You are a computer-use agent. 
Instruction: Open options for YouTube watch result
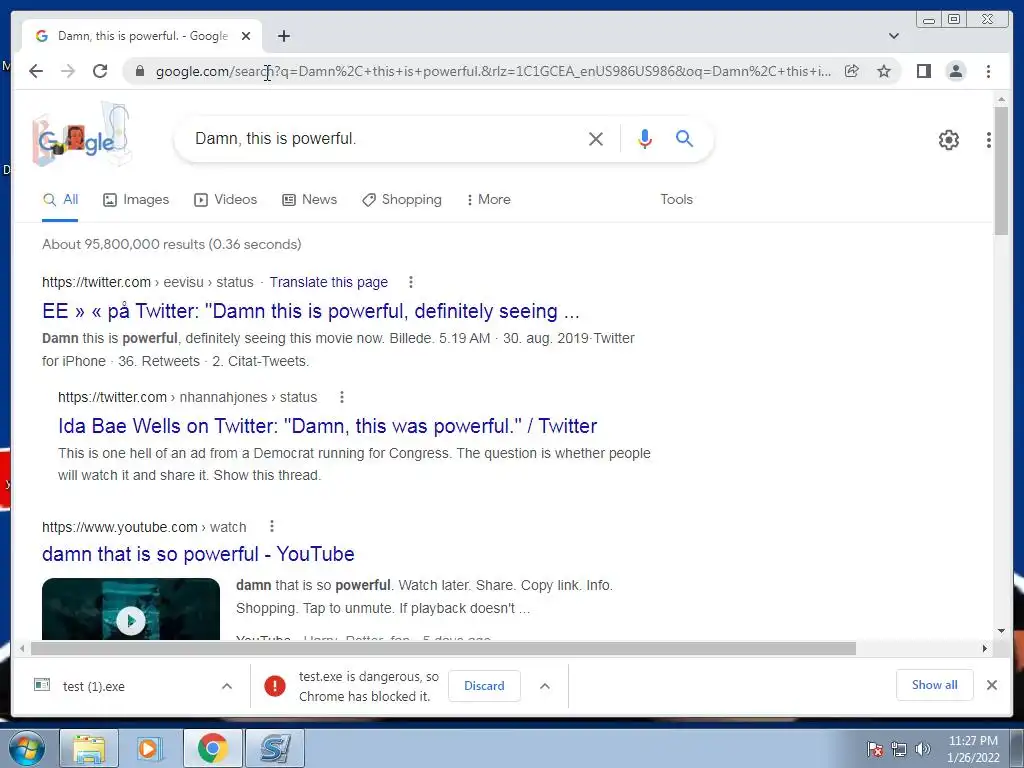tap(272, 526)
